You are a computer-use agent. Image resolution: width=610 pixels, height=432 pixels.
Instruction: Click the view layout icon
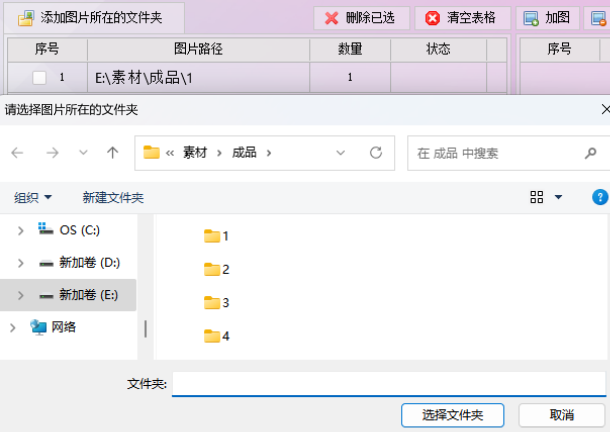(x=536, y=197)
